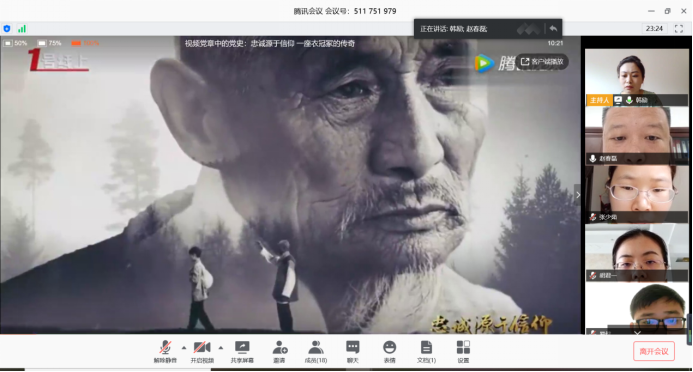Enter full screen mode
This screenshot has height=372, width=693.
679,29
